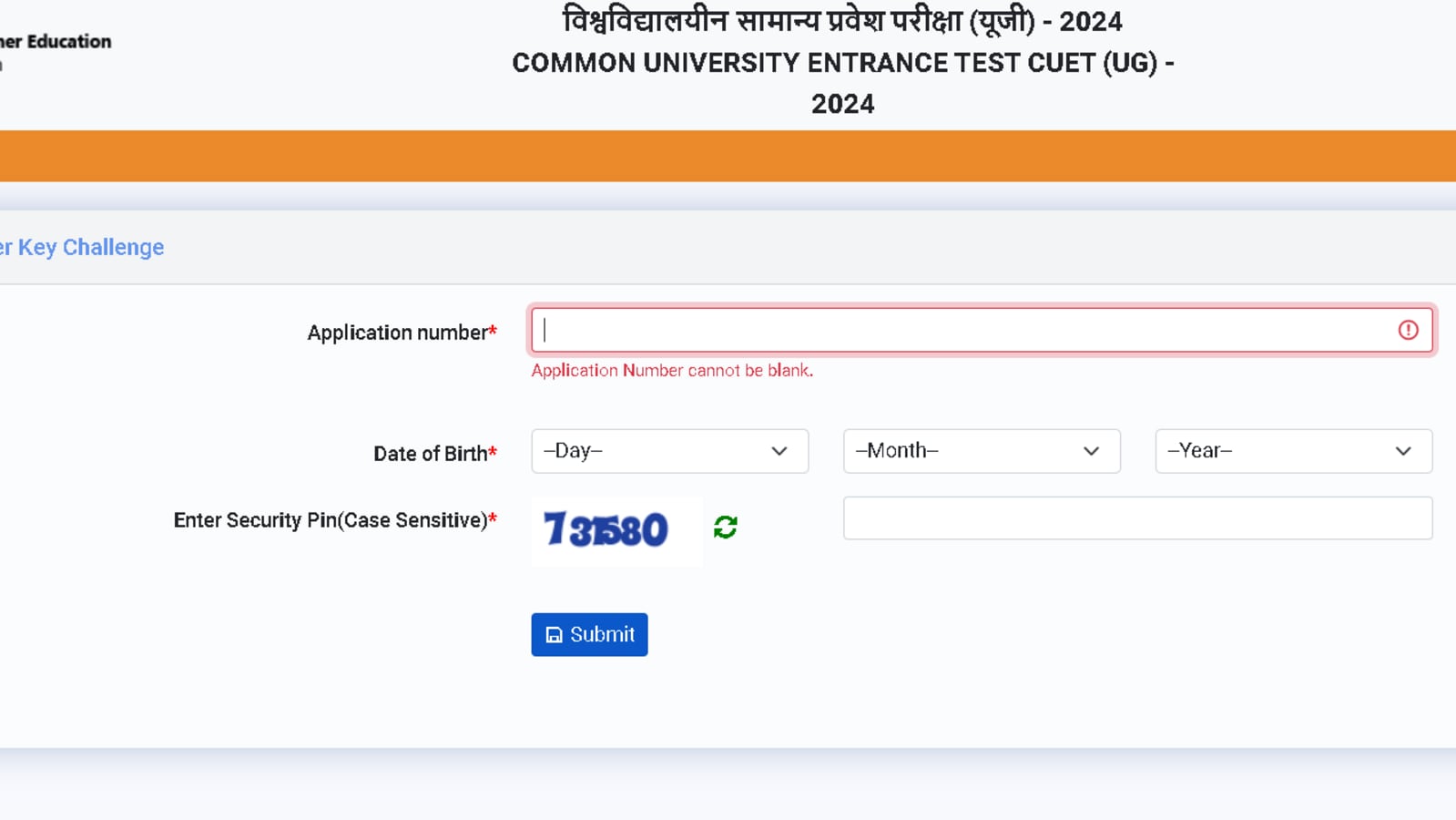Click the Enter Security Pin label
The height and width of the screenshot is (820, 1456).
tap(335, 519)
